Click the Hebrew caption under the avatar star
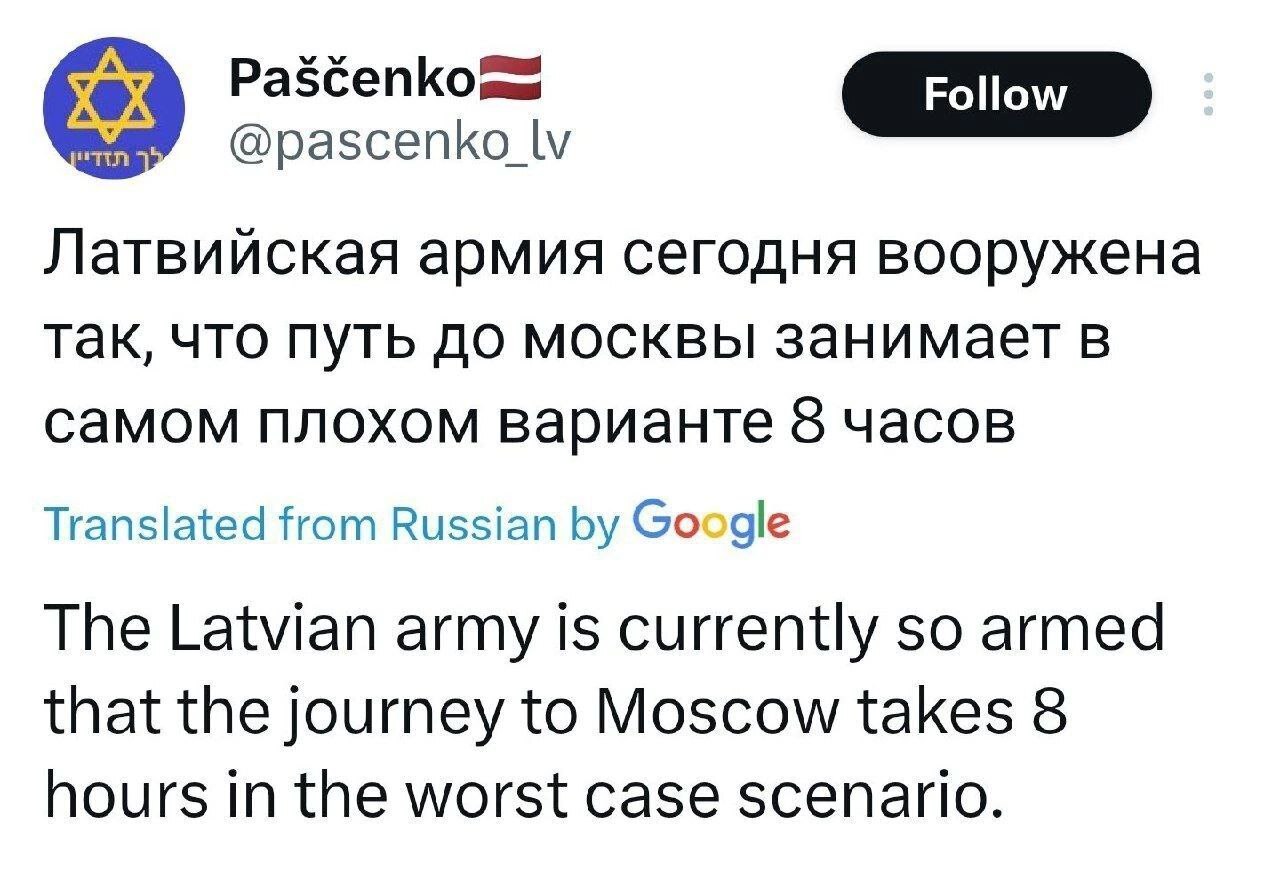The height and width of the screenshot is (870, 1280). click(100, 162)
